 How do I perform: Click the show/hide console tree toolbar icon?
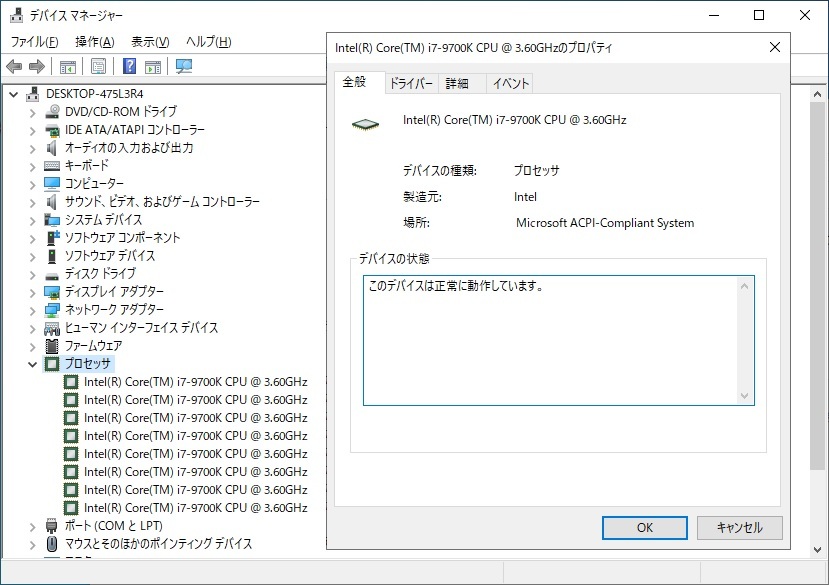[x=68, y=67]
